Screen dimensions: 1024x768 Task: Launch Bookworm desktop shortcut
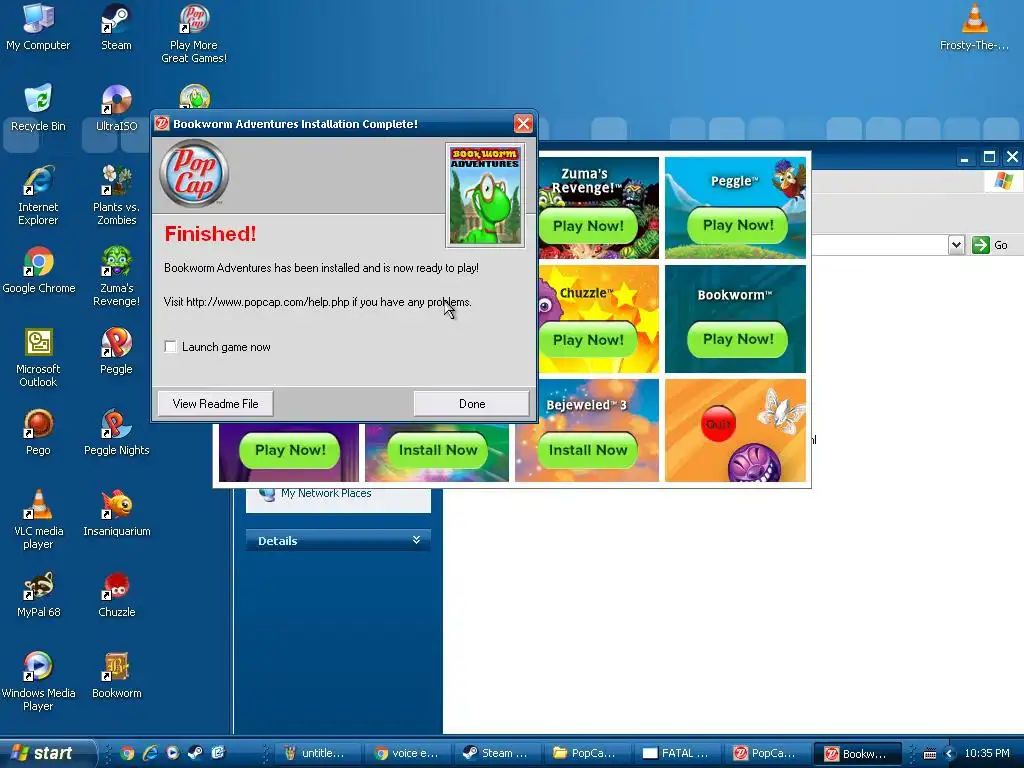point(116,674)
